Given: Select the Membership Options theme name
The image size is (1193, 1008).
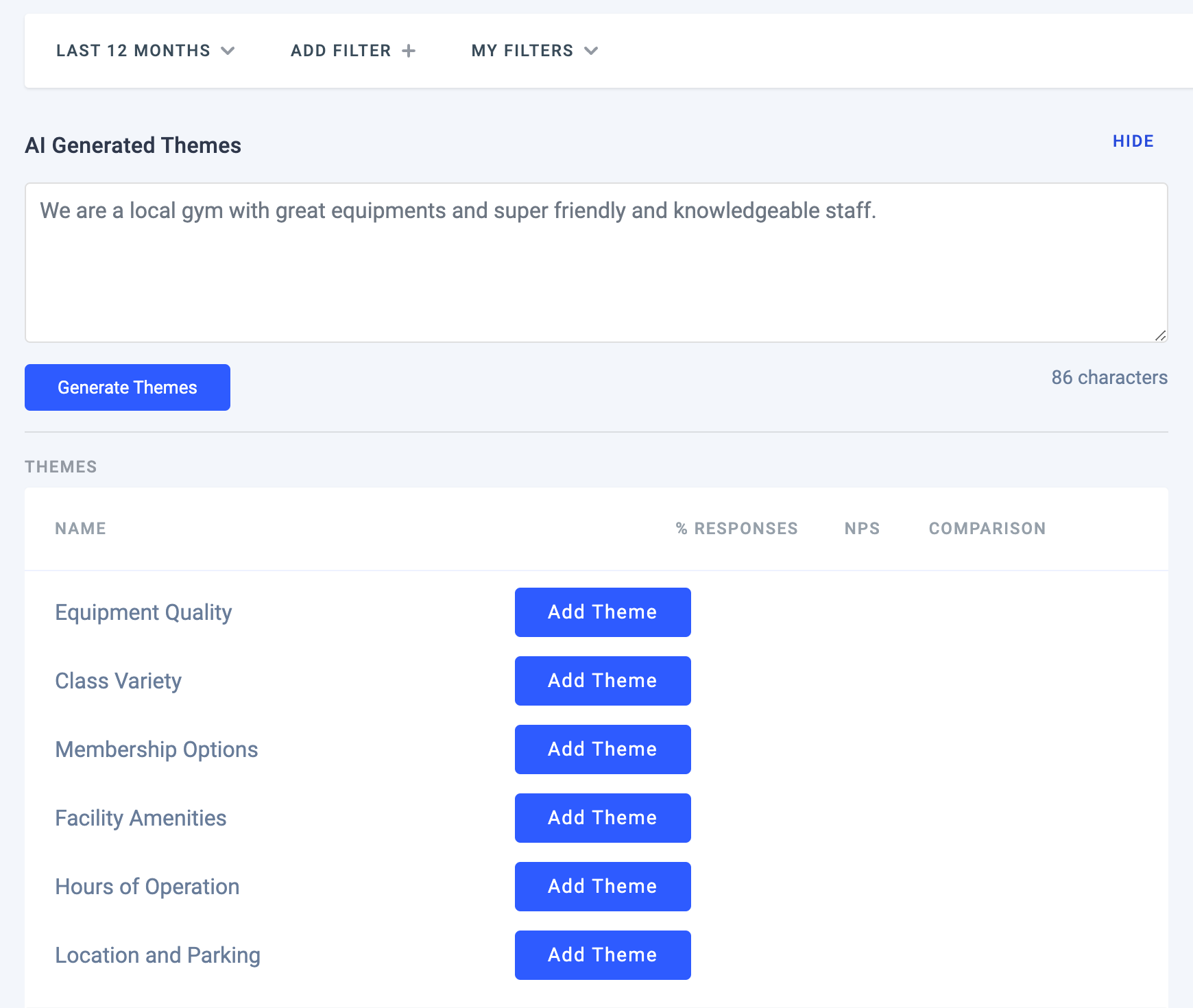Looking at the screenshot, I should coord(156,749).
